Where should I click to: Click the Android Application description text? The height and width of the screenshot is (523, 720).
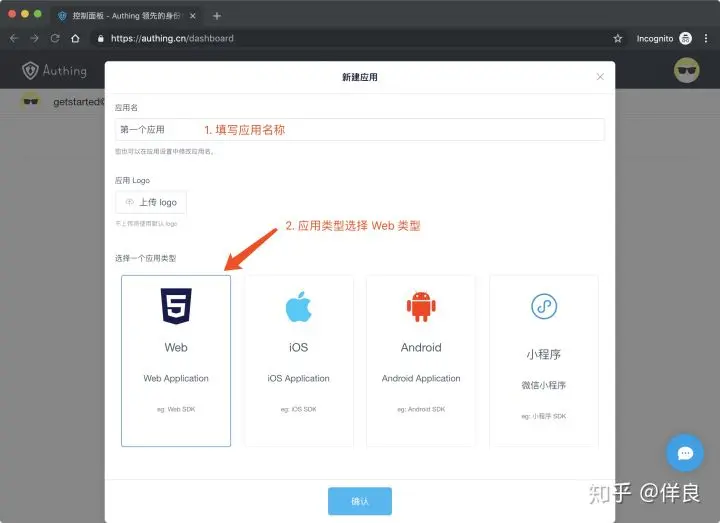tap(421, 378)
